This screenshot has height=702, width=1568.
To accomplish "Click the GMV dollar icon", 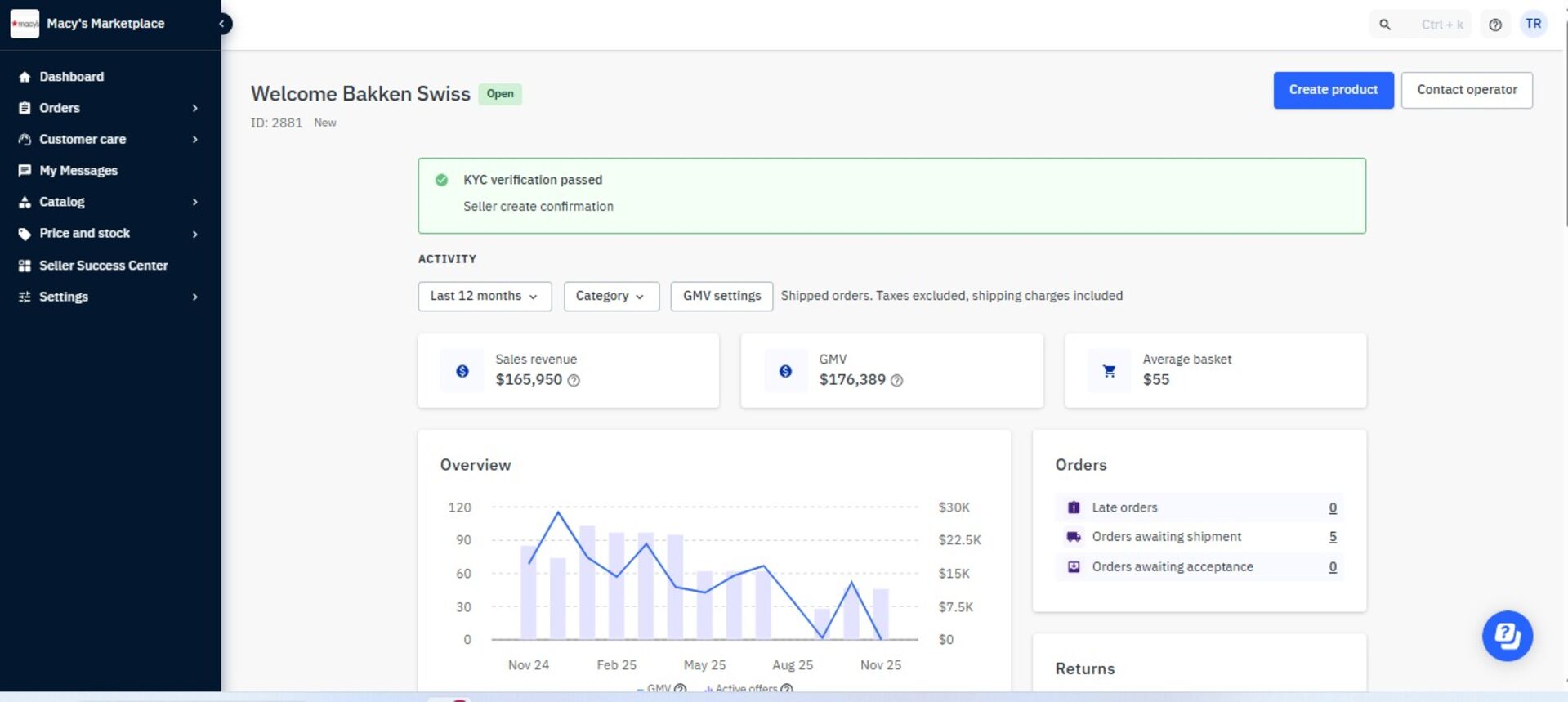I will click(x=785, y=371).
